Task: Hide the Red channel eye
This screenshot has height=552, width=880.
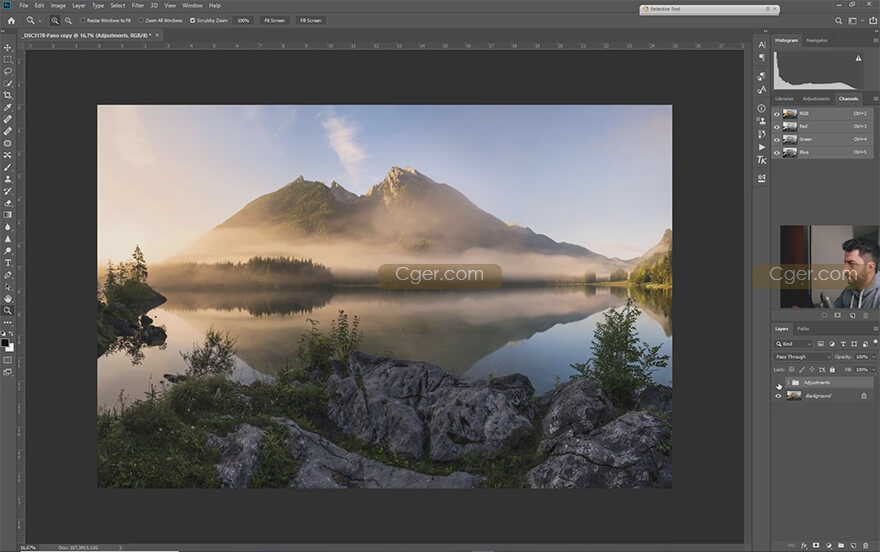Action: [777, 127]
